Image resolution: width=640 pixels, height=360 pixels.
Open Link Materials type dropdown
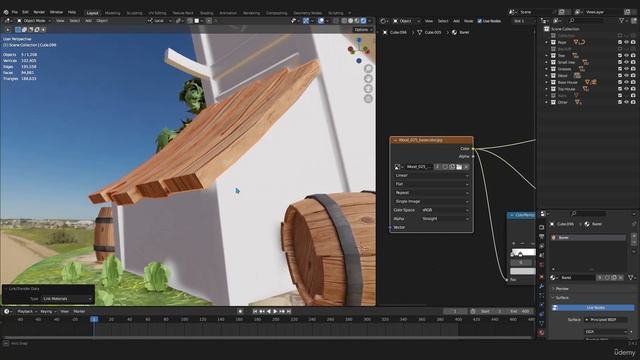(67, 299)
